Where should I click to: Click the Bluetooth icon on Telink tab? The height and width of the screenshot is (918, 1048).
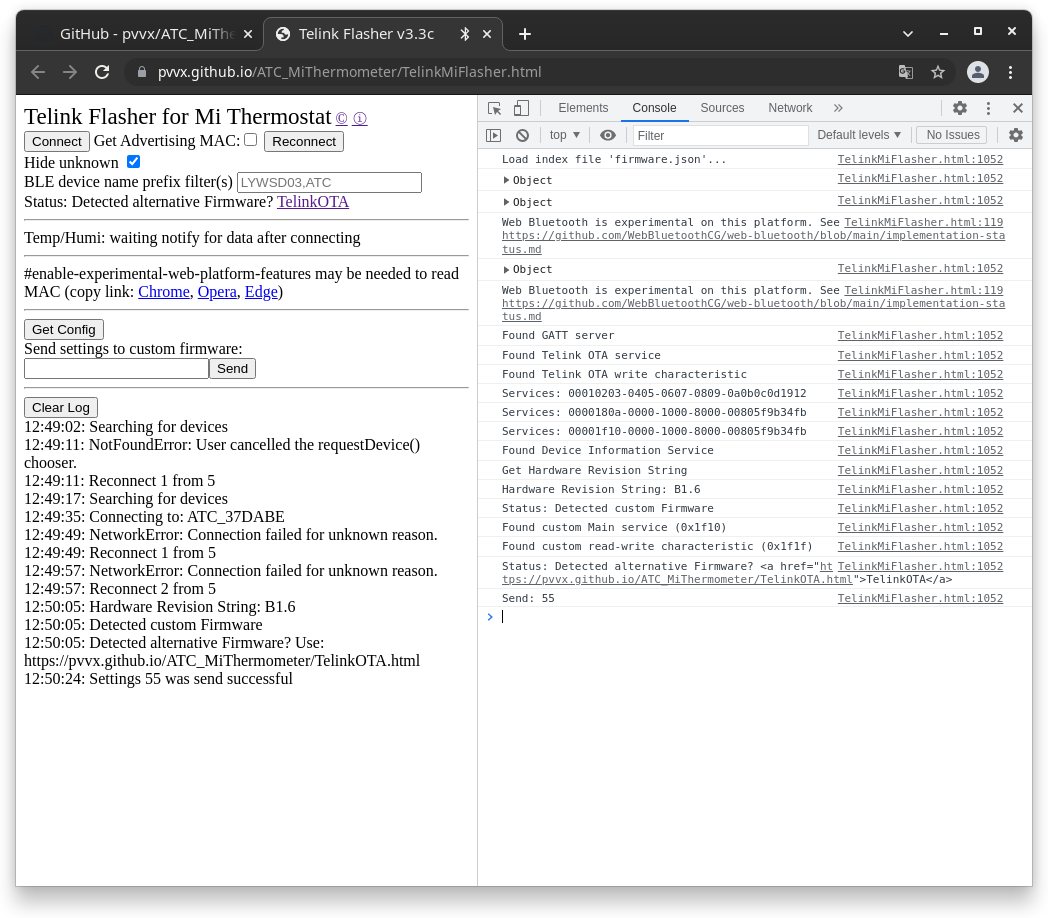pyautogui.click(x=465, y=34)
